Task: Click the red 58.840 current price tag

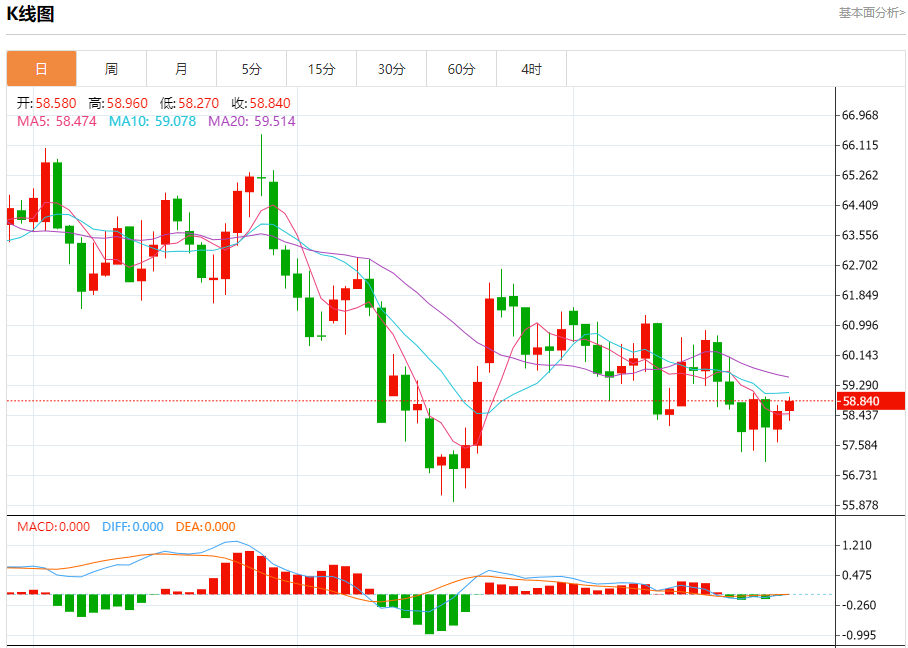Action: [870, 401]
